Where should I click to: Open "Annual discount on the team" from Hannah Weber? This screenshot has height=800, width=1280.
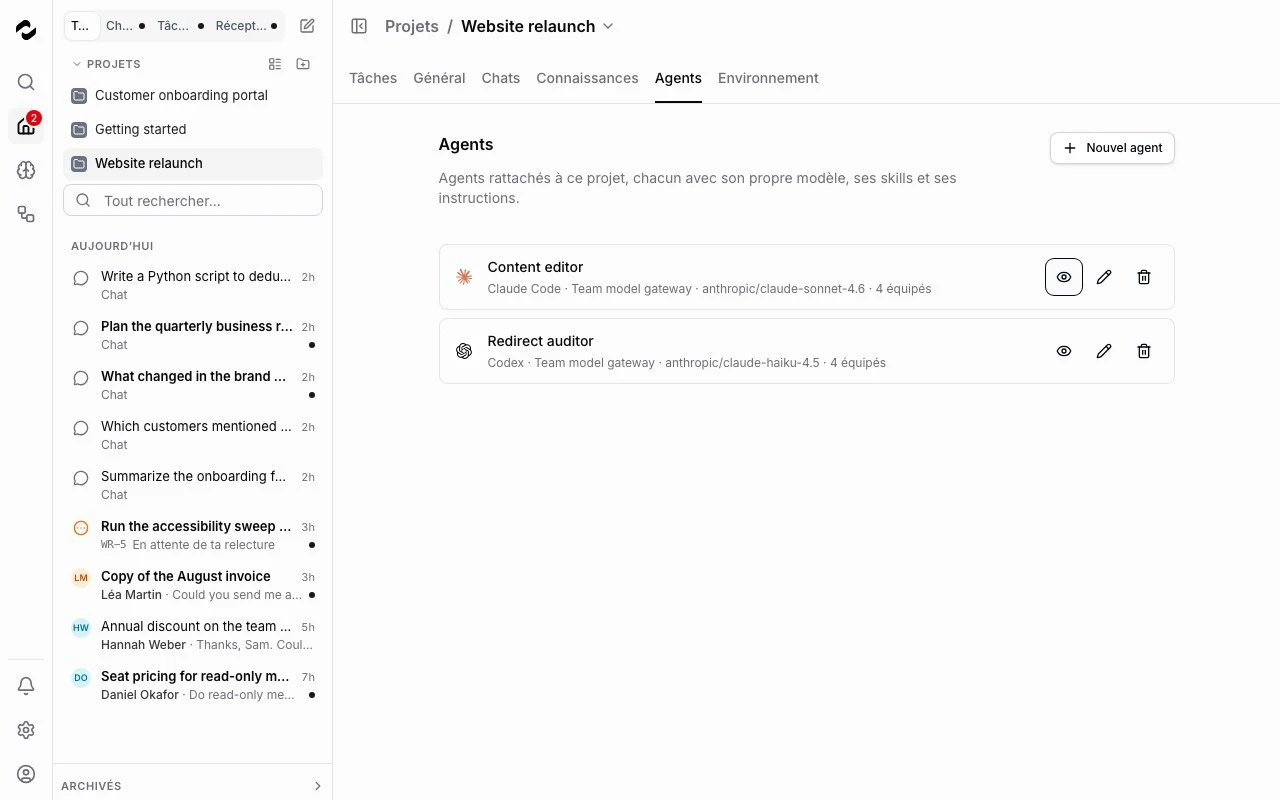[193, 635]
